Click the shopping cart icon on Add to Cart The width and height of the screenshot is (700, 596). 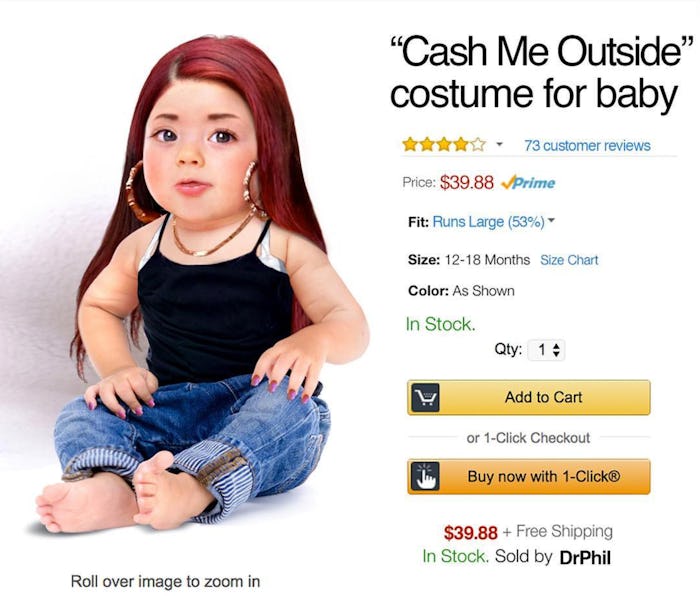click(x=425, y=397)
